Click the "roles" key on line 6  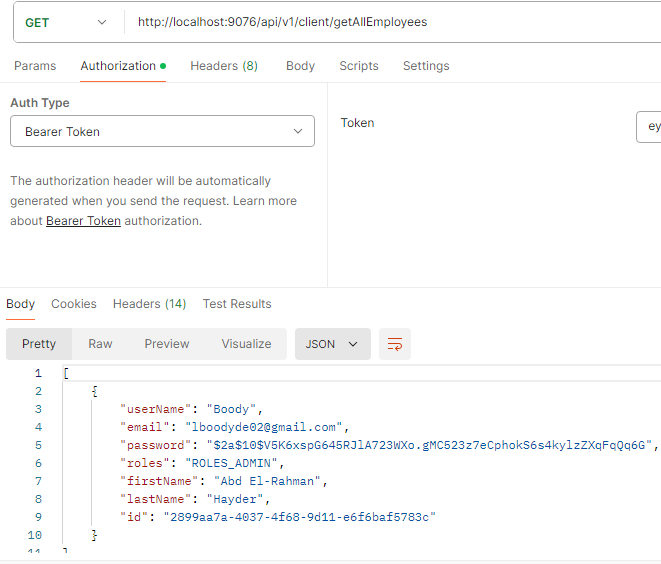[x=145, y=464]
